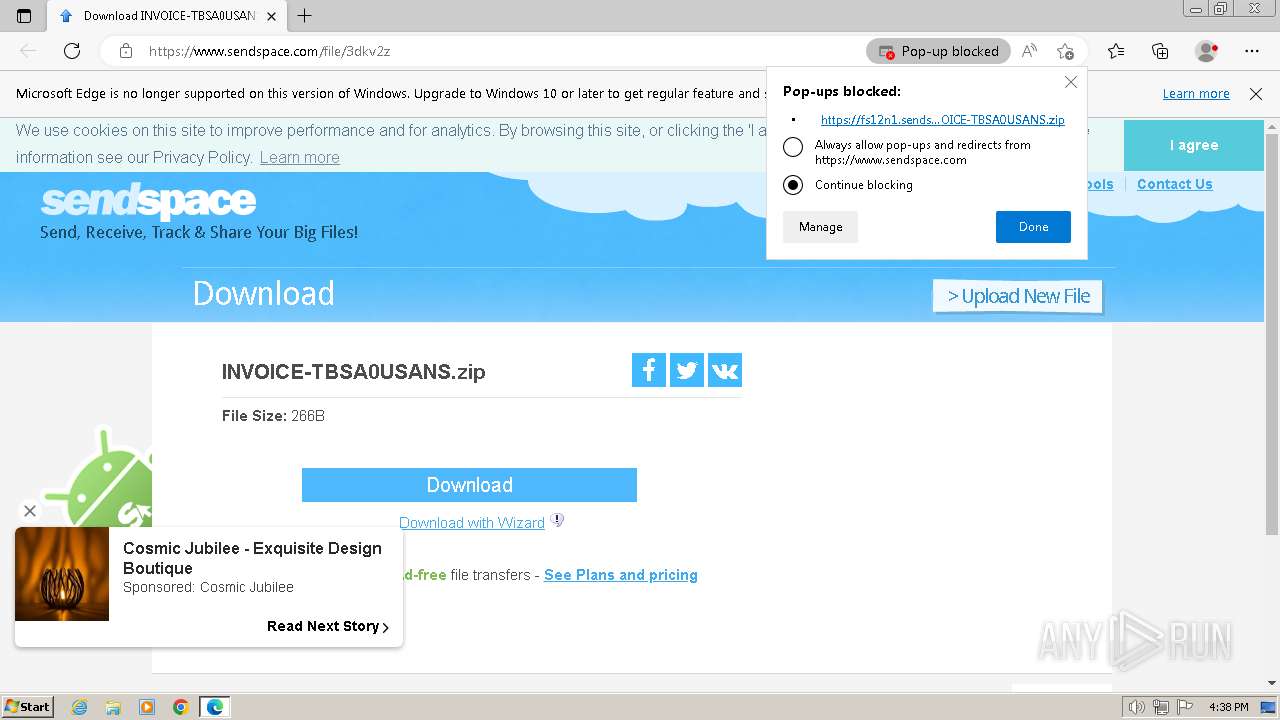Open the profile avatar menu

(x=1207, y=51)
